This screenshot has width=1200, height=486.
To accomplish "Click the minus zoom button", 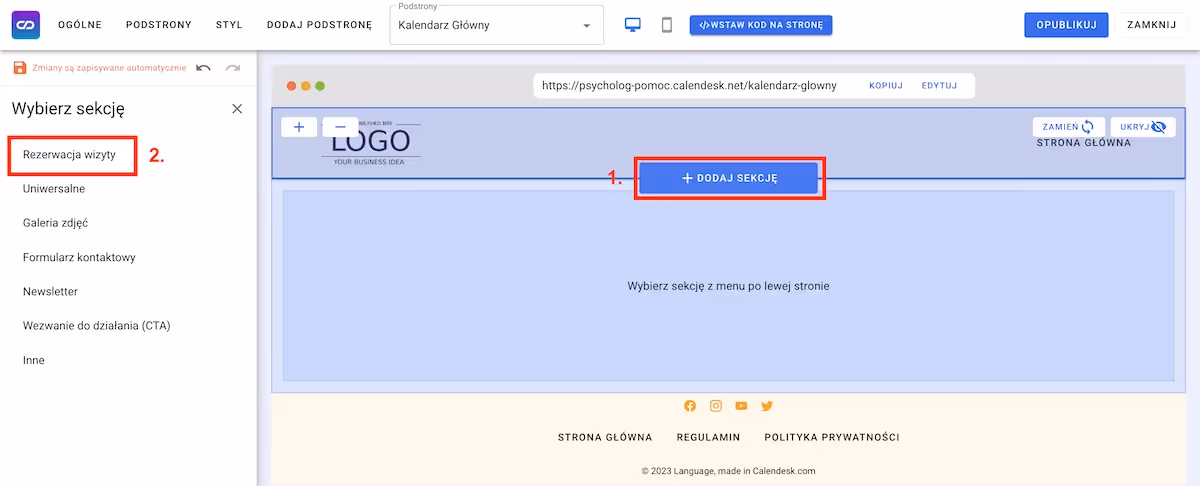I will [340, 127].
